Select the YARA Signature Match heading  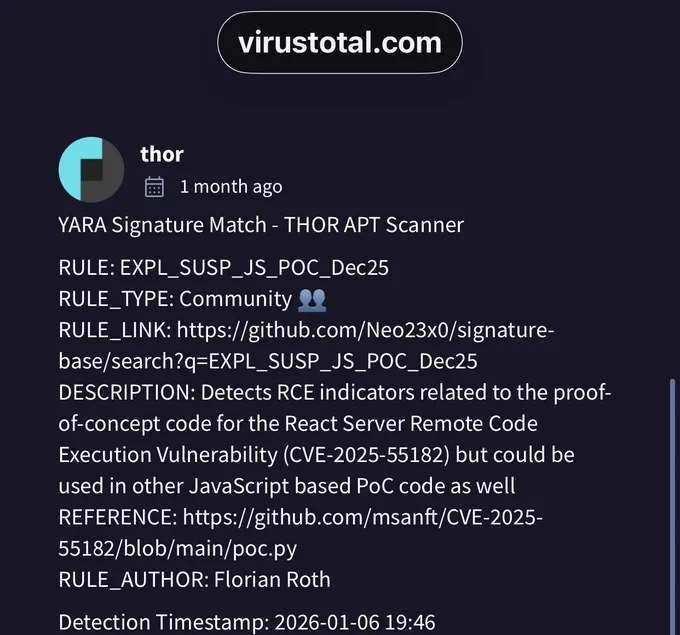point(261,225)
